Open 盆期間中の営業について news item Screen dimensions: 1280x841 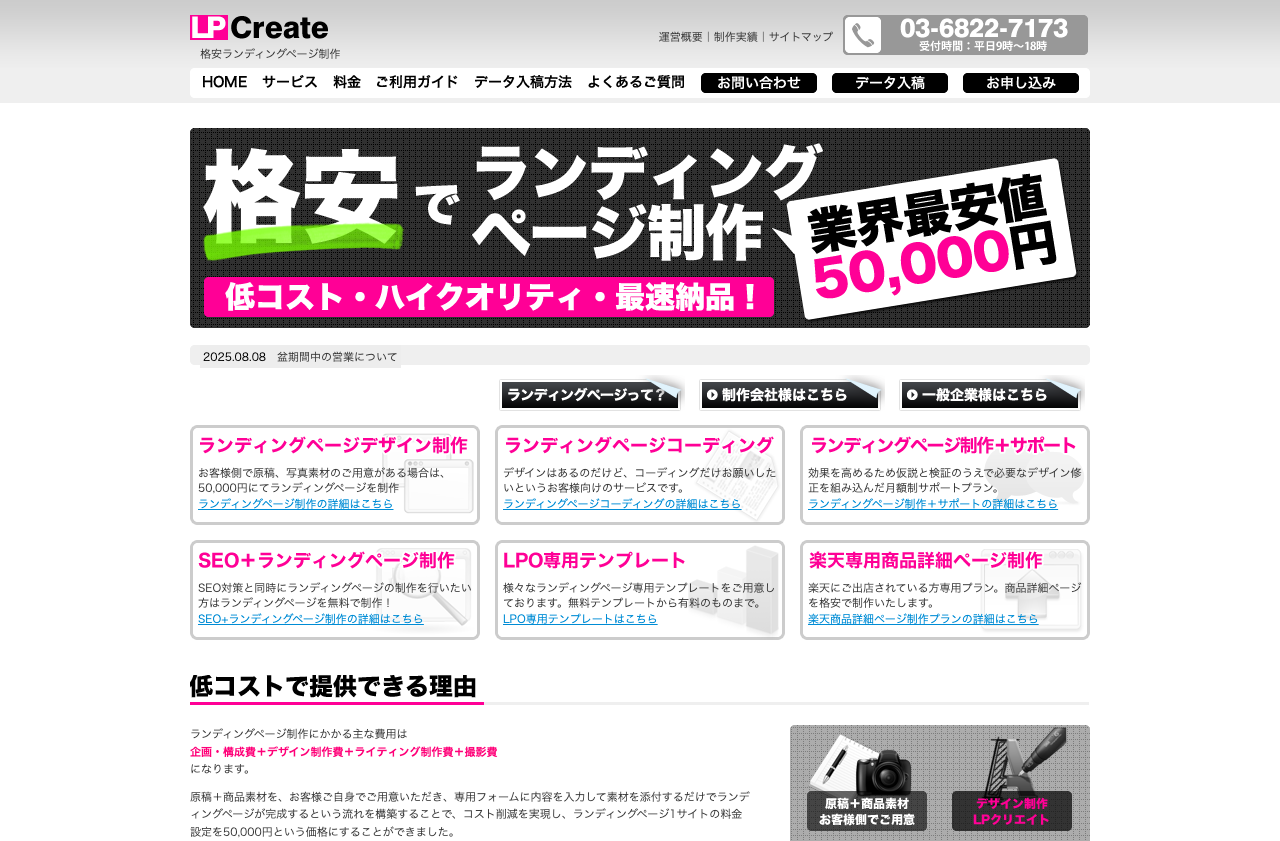coord(337,357)
